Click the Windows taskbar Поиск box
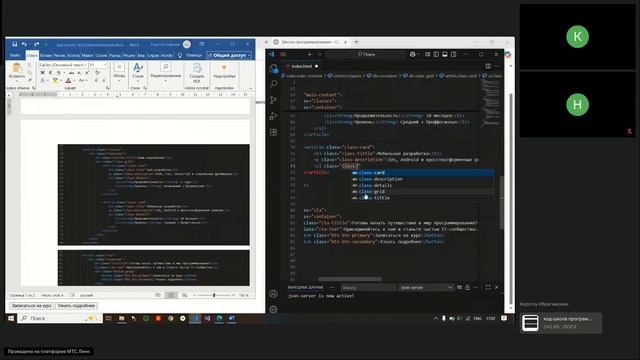640x360 pixels. point(60,318)
